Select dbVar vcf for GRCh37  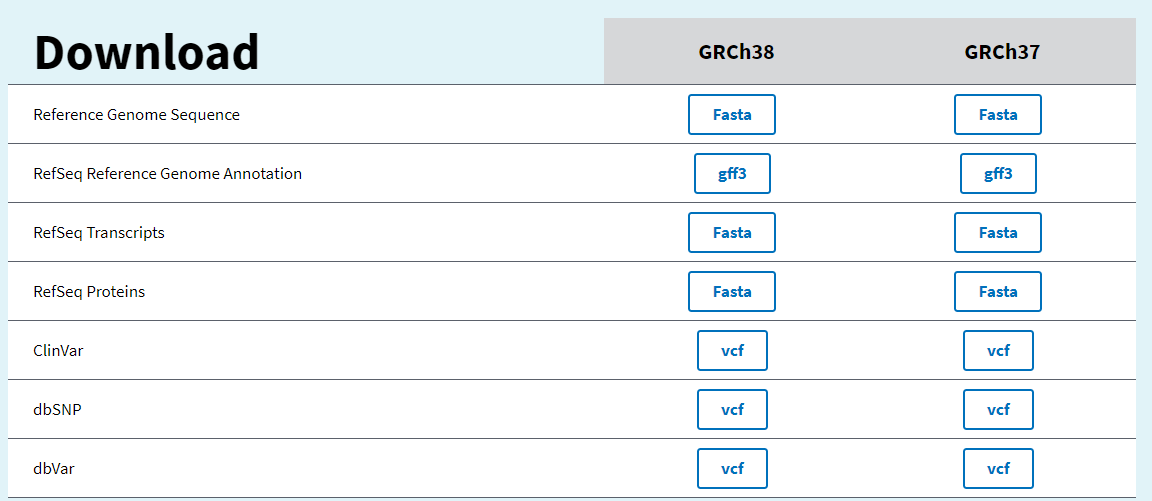point(998,468)
